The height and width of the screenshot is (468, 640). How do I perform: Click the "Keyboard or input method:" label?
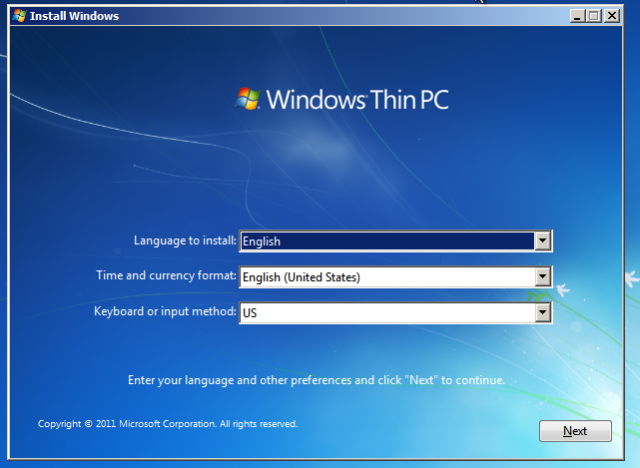165,311
